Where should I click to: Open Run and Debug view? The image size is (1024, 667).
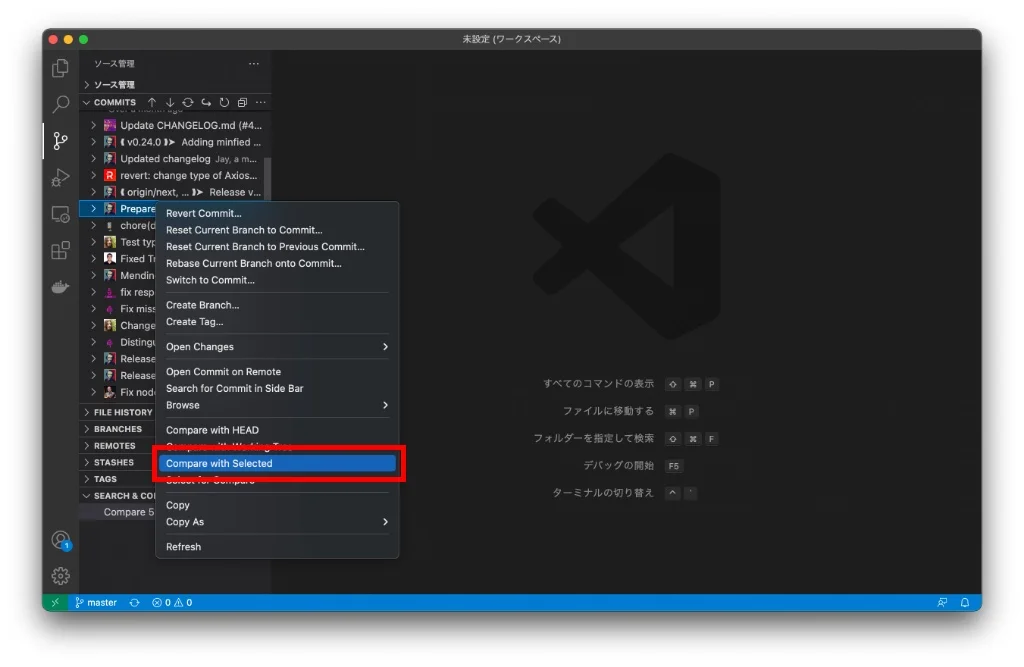60,178
